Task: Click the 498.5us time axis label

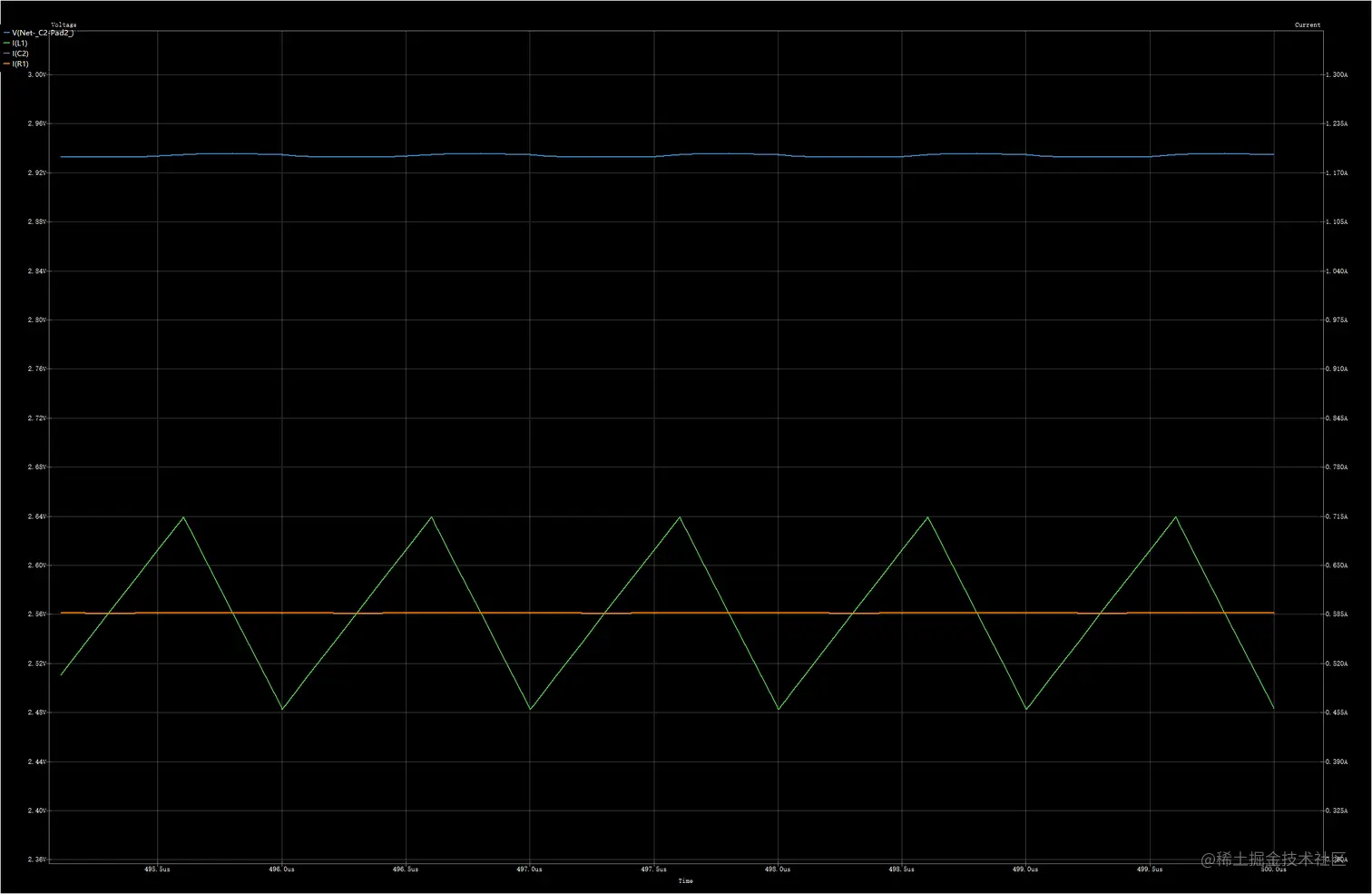Action: [x=901, y=869]
